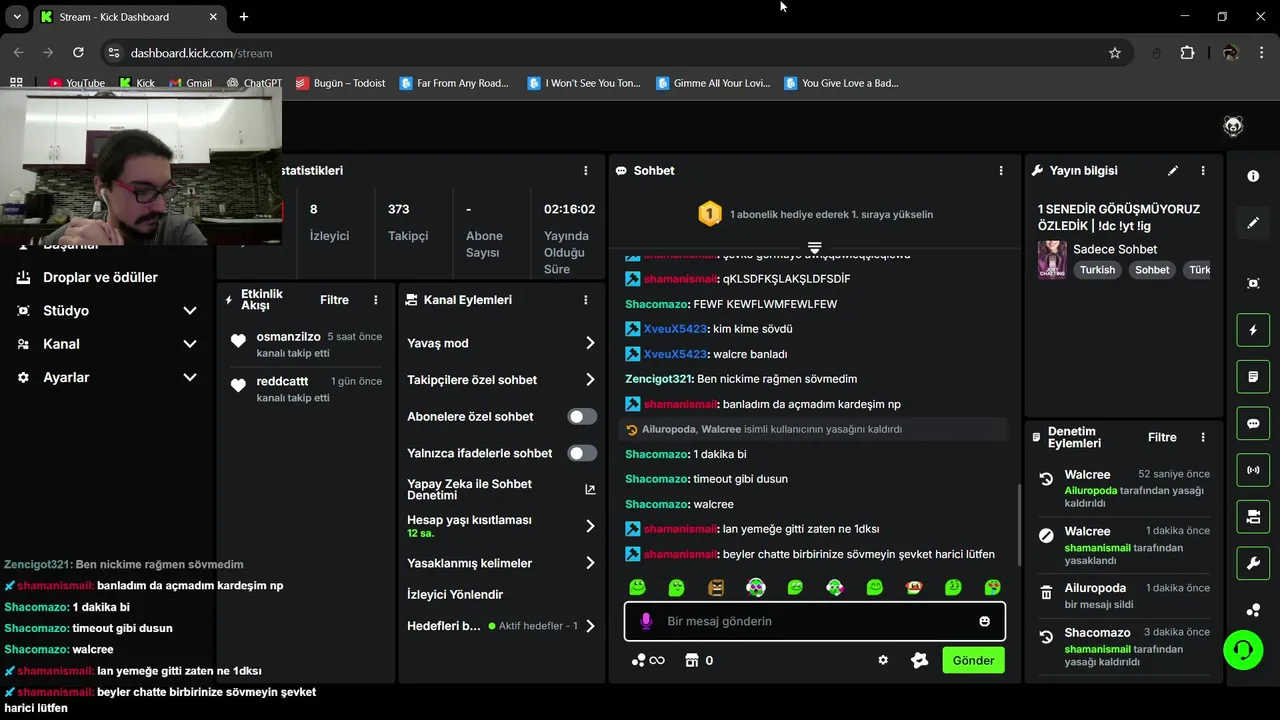
Task: Reload the page in browser toolbar
Action: [78, 53]
